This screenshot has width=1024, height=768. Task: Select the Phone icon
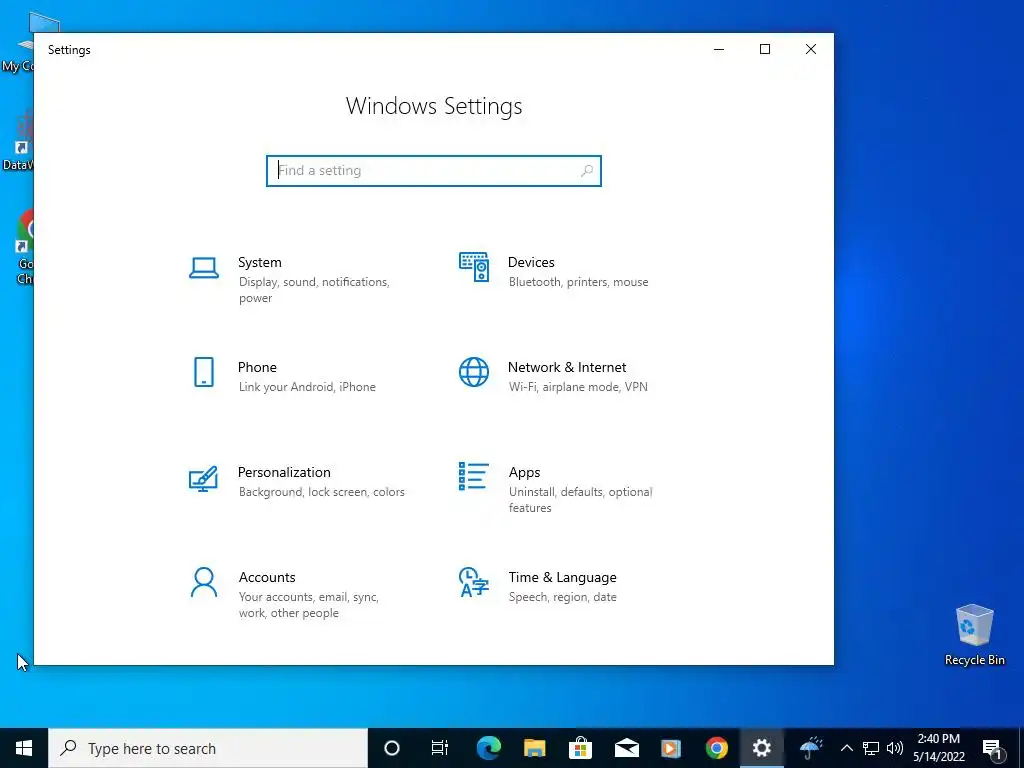tap(204, 372)
